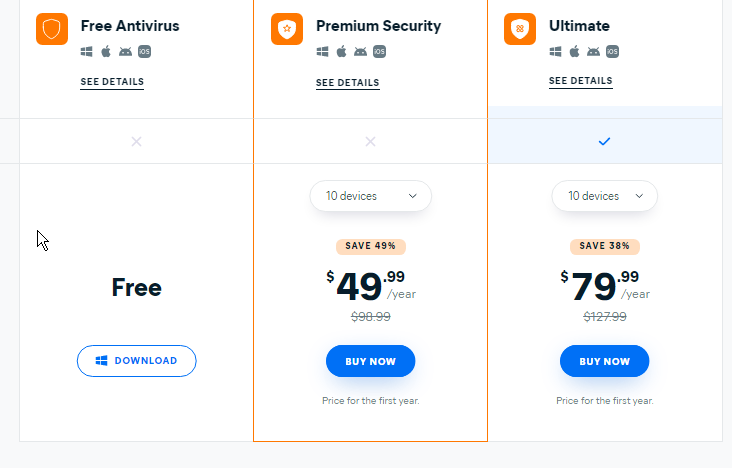Click the Free Antivirus orange shield icon
The image size is (732, 468).
[x=52, y=29]
